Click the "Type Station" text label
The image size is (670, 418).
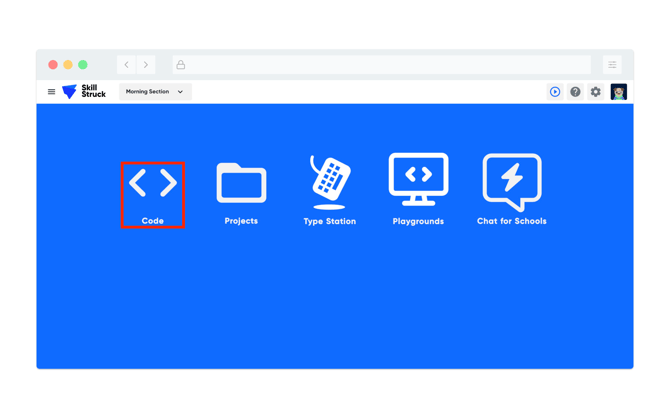(x=329, y=221)
